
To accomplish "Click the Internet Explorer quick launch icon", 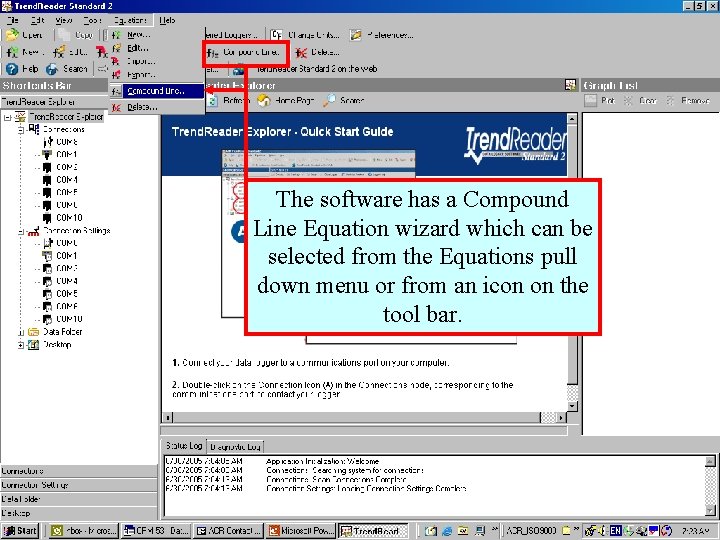I will 447,531.
